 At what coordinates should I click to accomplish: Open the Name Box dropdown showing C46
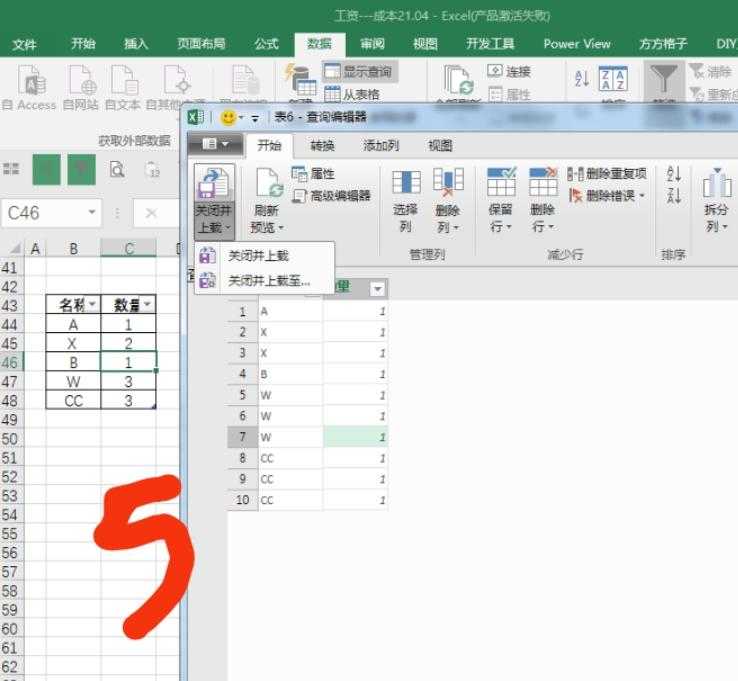tap(92, 213)
